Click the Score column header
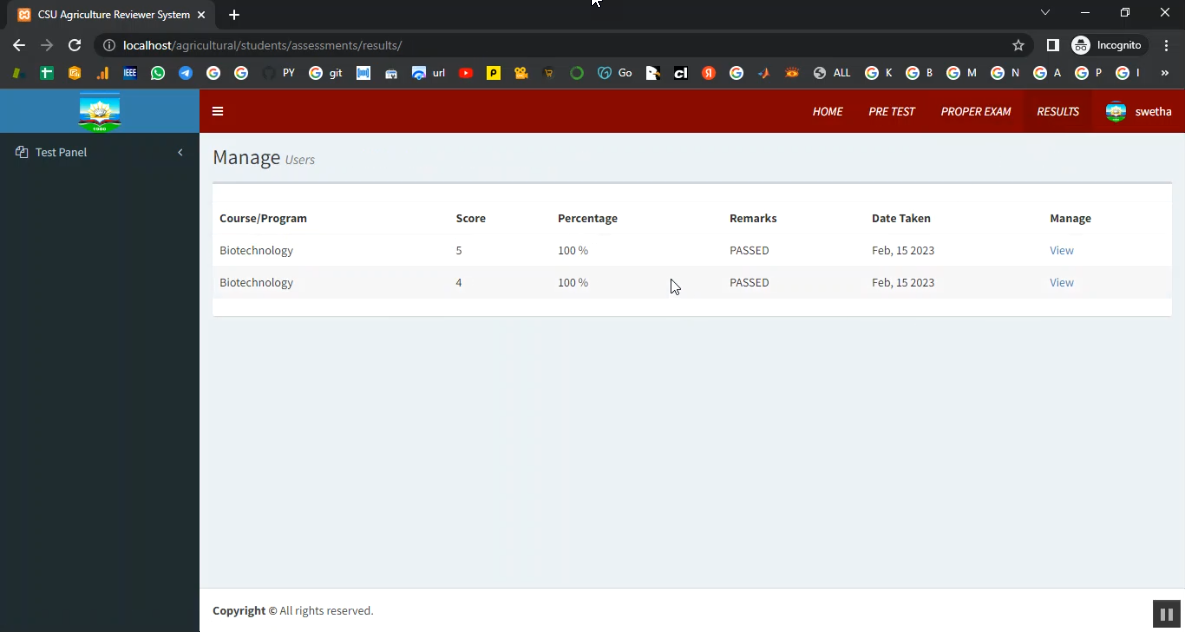This screenshot has height=632, width=1185. pyautogui.click(x=471, y=218)
